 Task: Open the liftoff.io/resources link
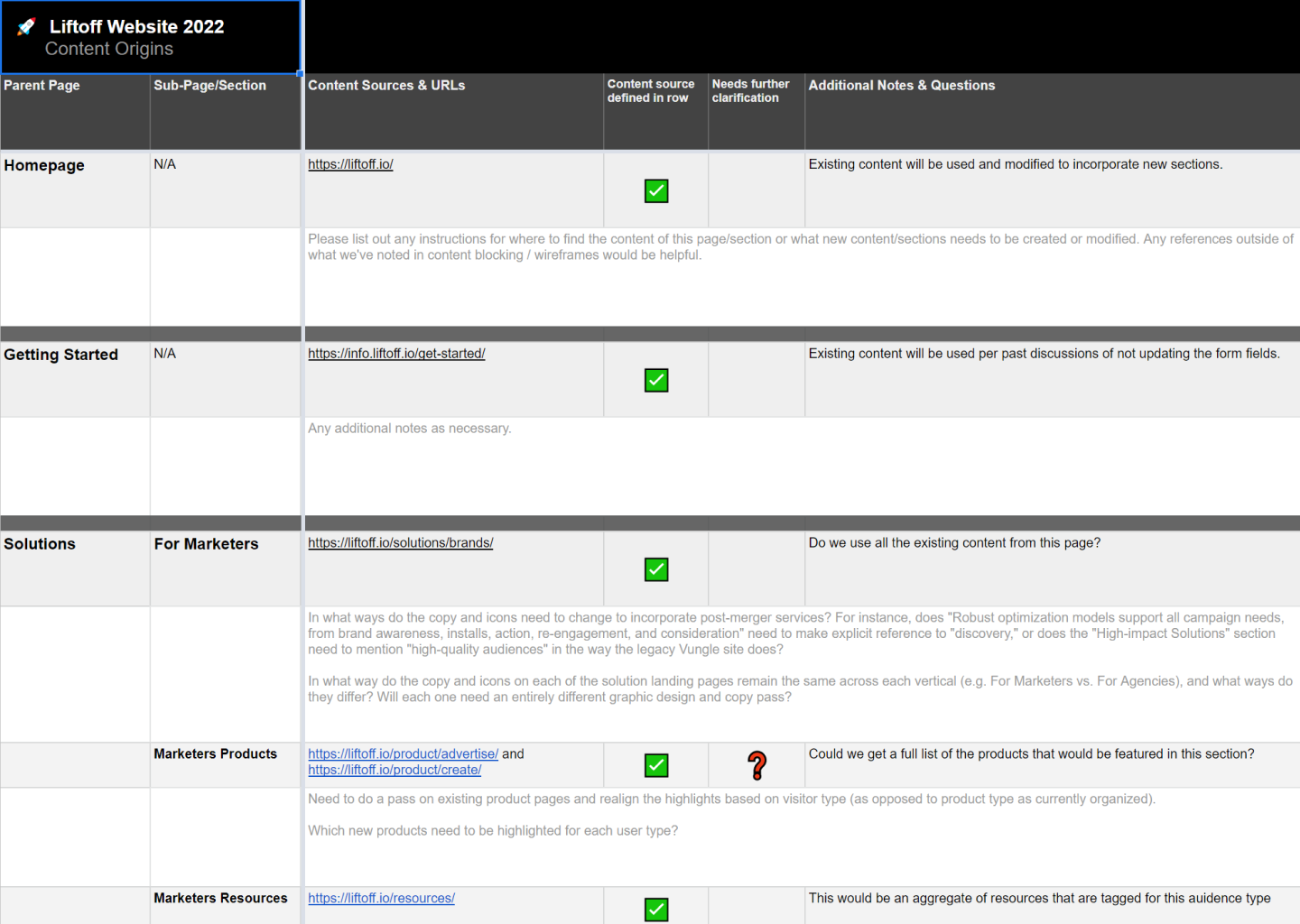pos(381,899)
